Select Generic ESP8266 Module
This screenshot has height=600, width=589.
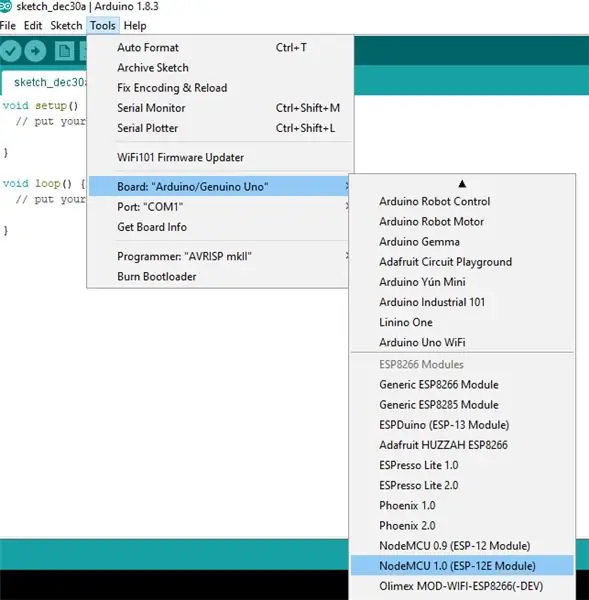(x=462, y=385)
